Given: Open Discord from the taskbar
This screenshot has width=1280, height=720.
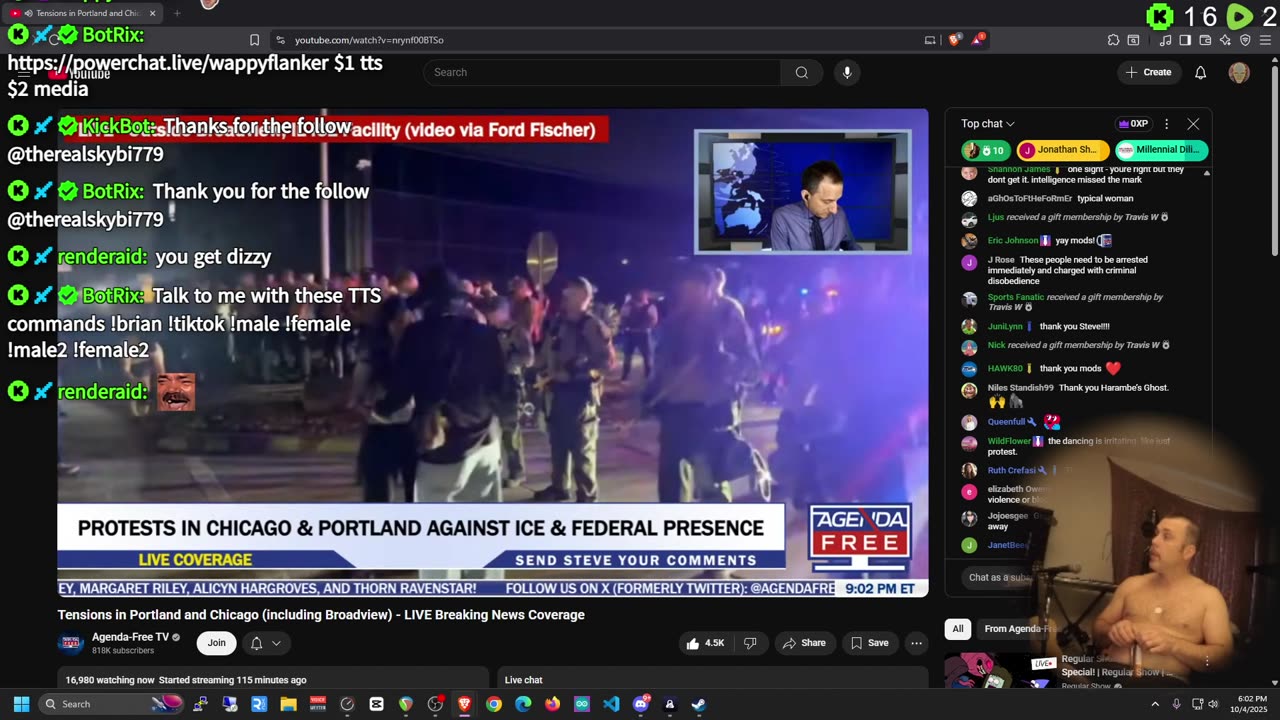Looking at the screenshot, I should coord(640,704).
